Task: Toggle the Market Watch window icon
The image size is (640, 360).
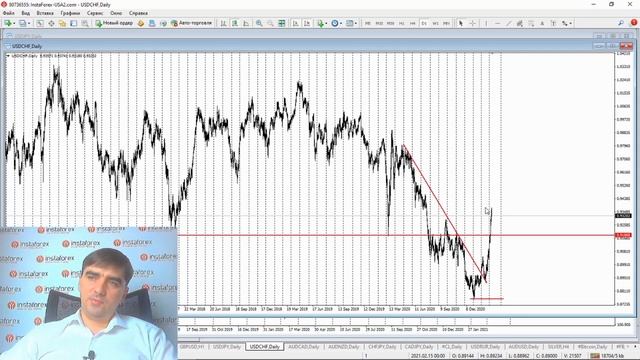Action: pos(40,23)
